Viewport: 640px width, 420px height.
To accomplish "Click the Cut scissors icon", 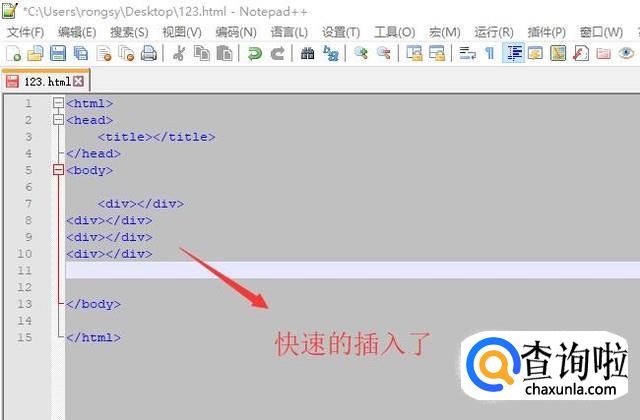I will point(179,53).
